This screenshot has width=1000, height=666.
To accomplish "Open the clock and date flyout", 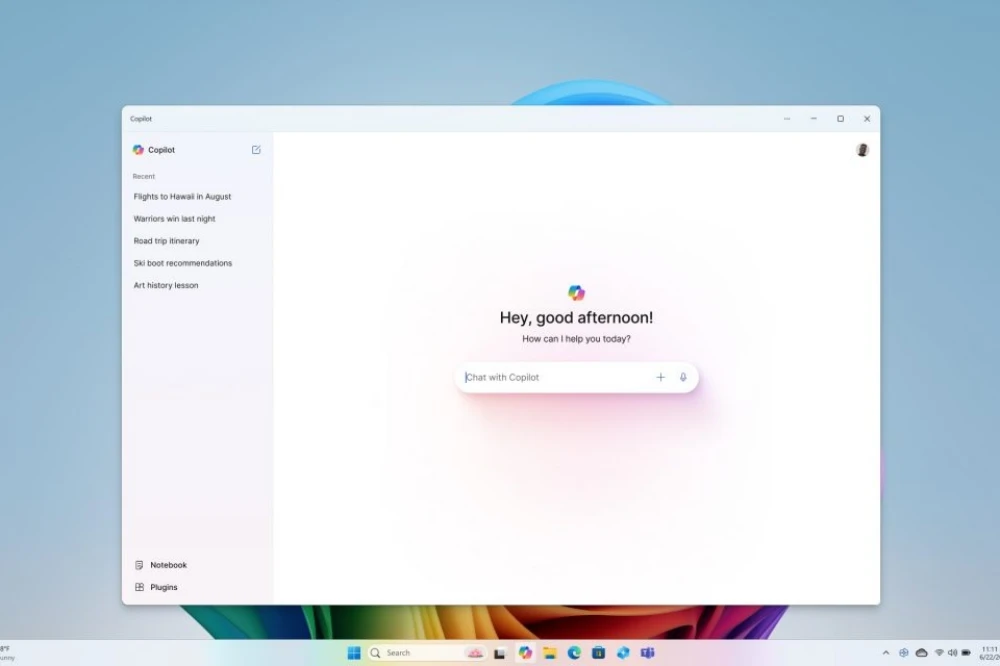I will tap(989, 653).
